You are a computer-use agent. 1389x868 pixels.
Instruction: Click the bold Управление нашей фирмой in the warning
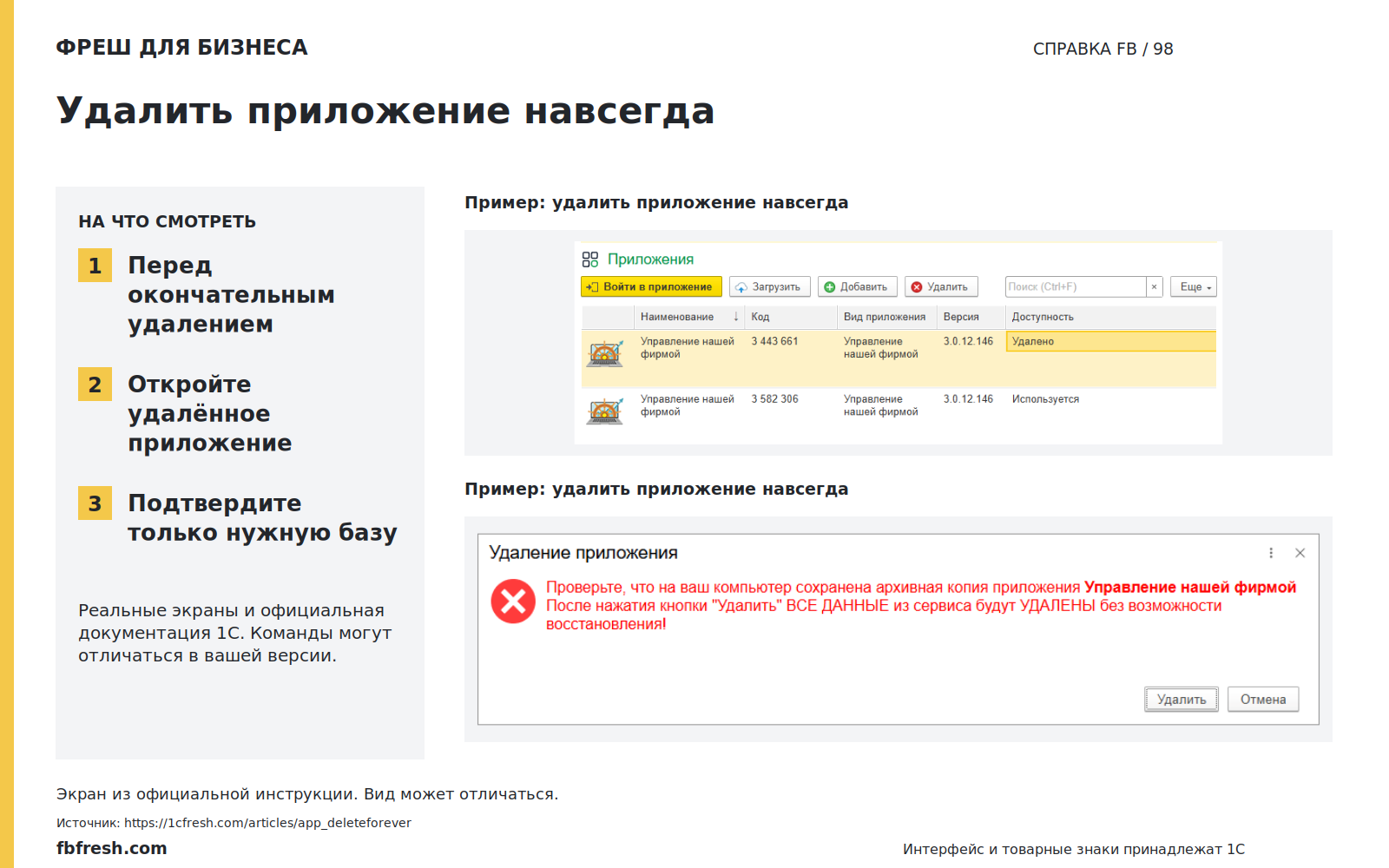pos(1190,588)
